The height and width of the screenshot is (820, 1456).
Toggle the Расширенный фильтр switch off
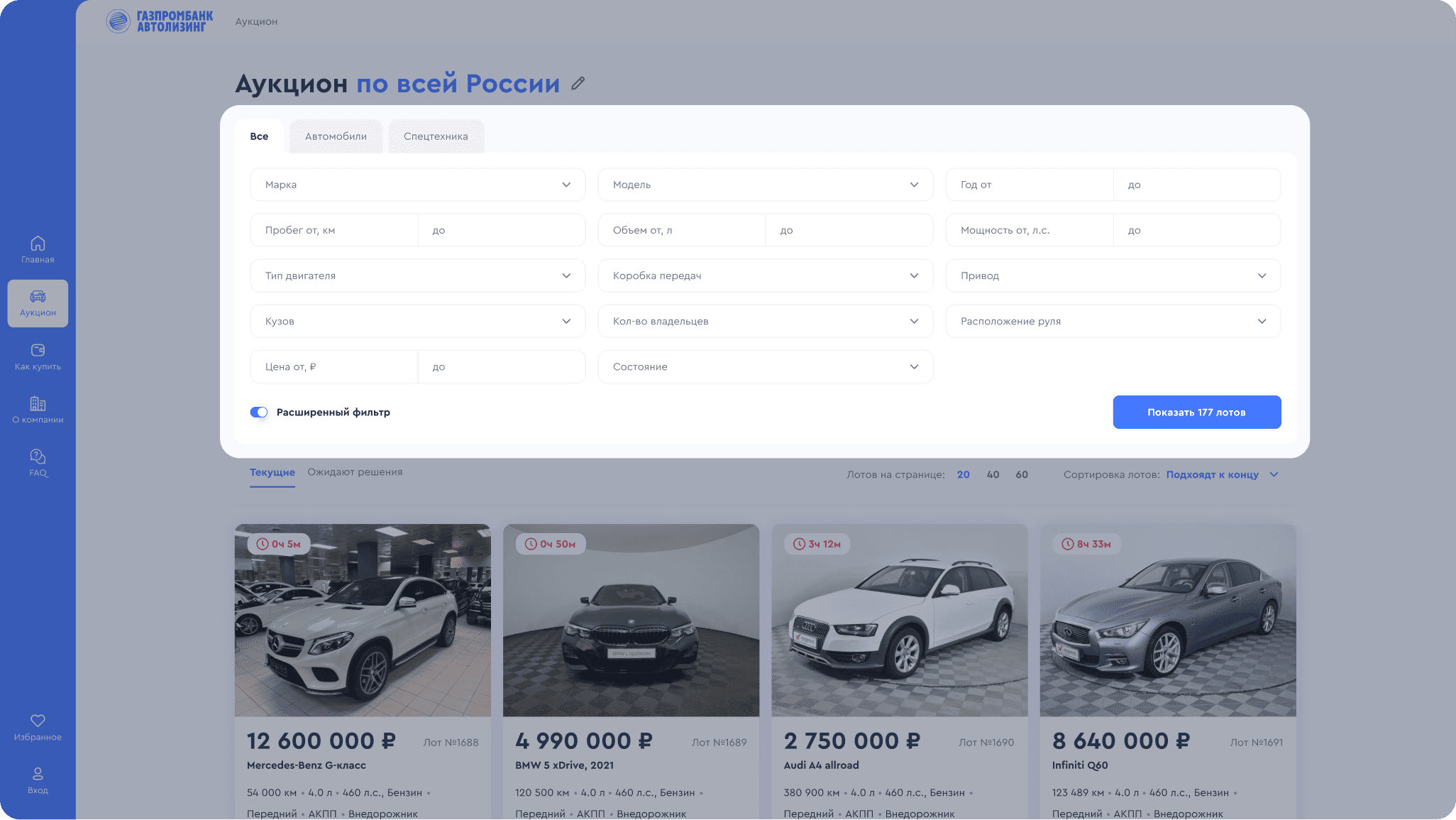coord(259,412)
